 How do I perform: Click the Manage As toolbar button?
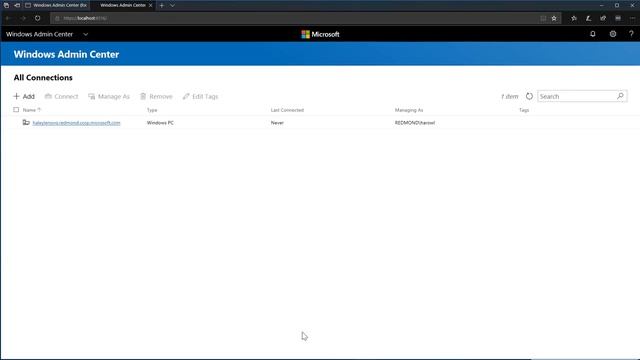pyautogui.click(x=109, y=96)
